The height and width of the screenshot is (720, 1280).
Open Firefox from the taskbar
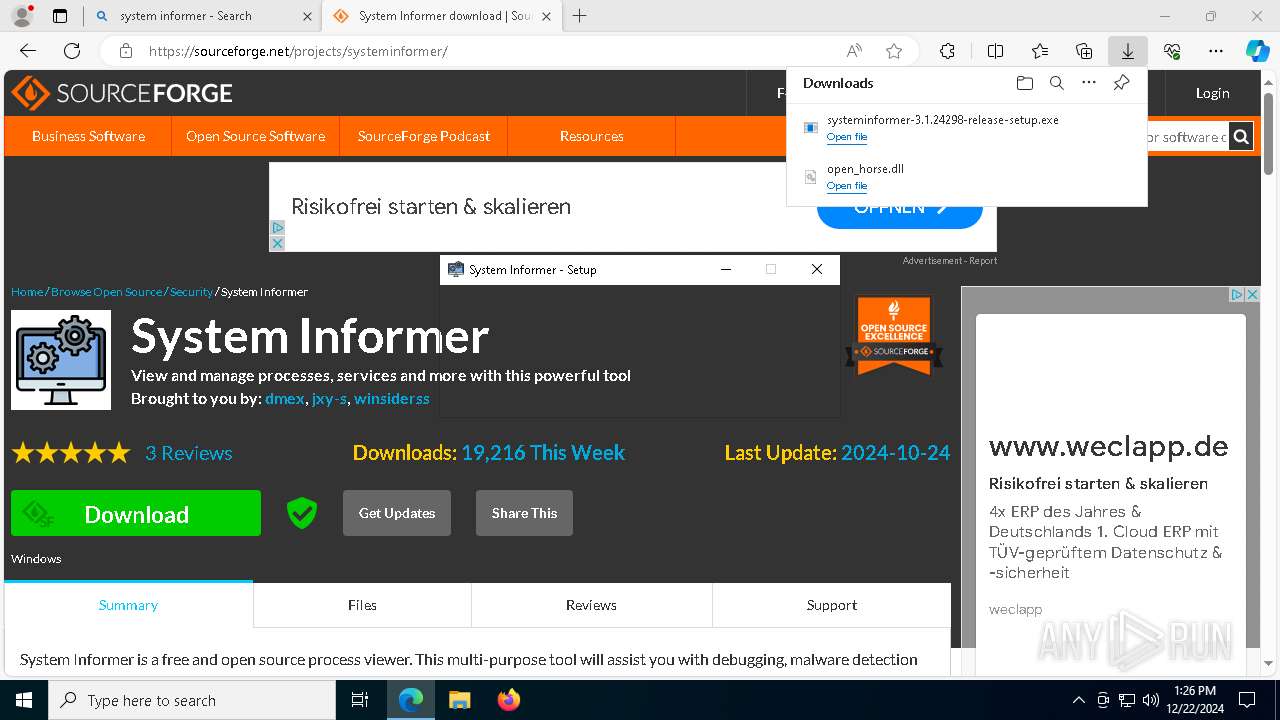click(508, 700)
